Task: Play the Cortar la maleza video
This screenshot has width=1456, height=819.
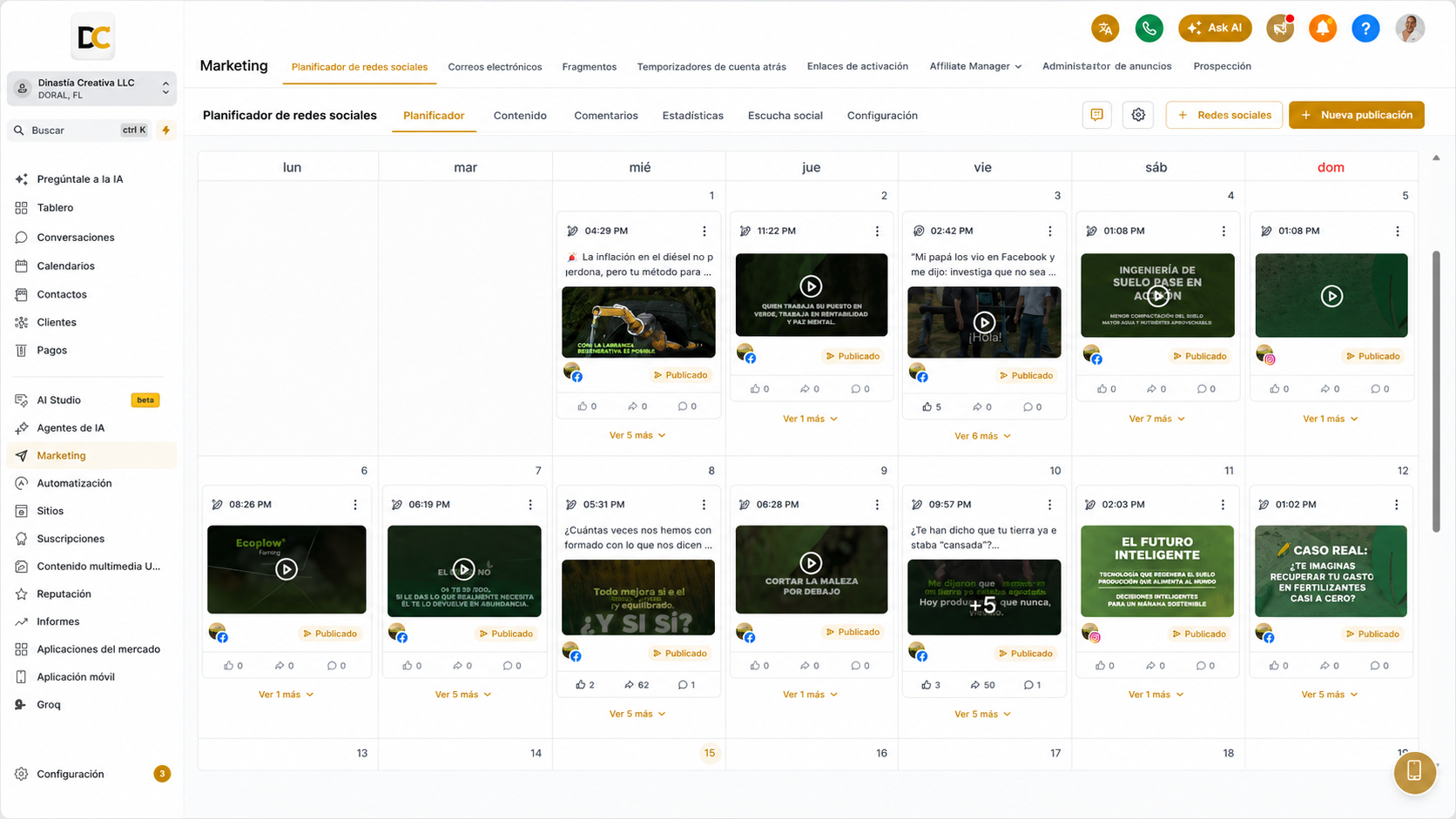Action: click(x=811, y=563)
